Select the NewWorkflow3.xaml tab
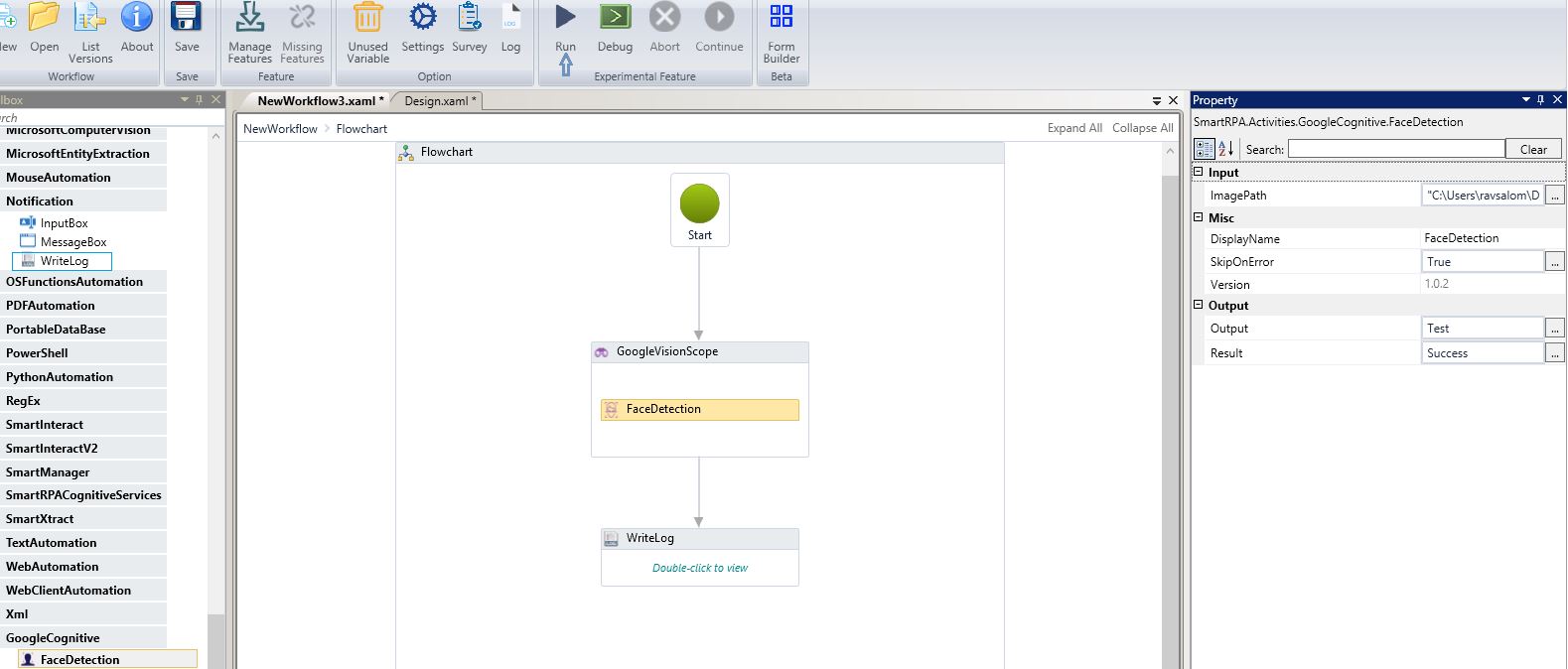 click(316, 101)
